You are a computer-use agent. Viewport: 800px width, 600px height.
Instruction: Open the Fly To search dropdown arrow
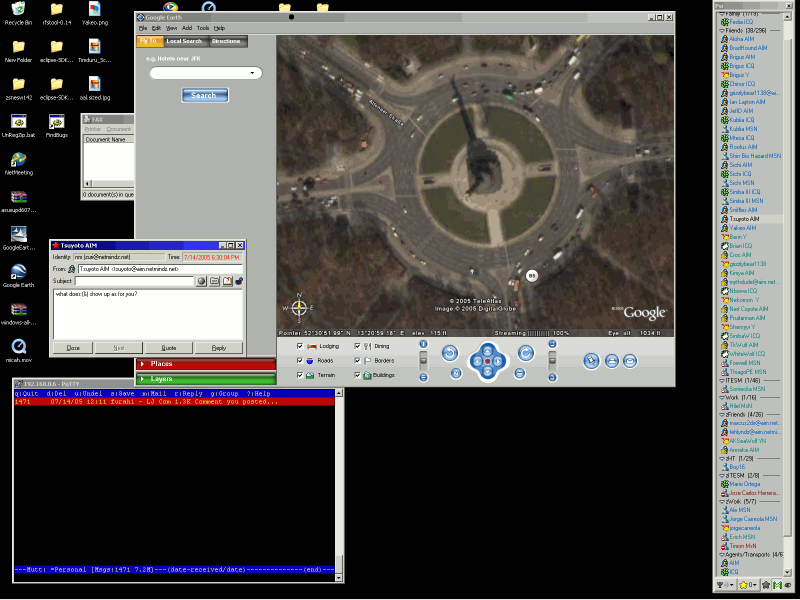tap(250, 73)
